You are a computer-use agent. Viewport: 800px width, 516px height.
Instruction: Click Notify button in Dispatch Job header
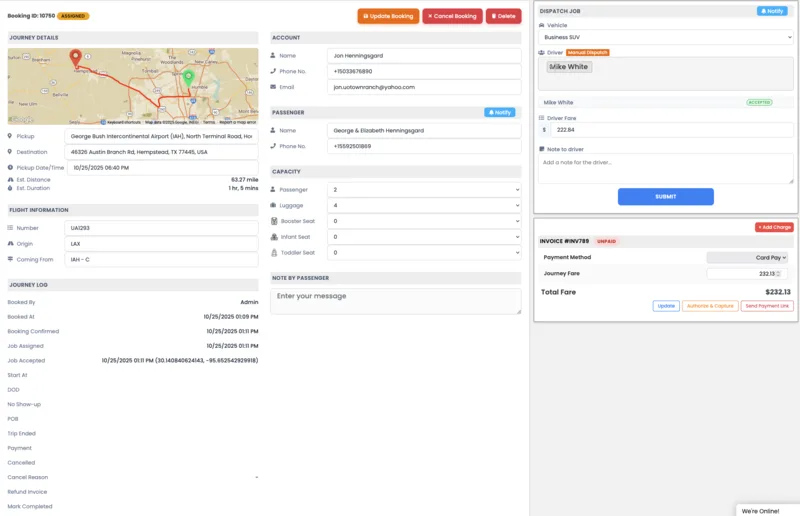coord(772,11)
